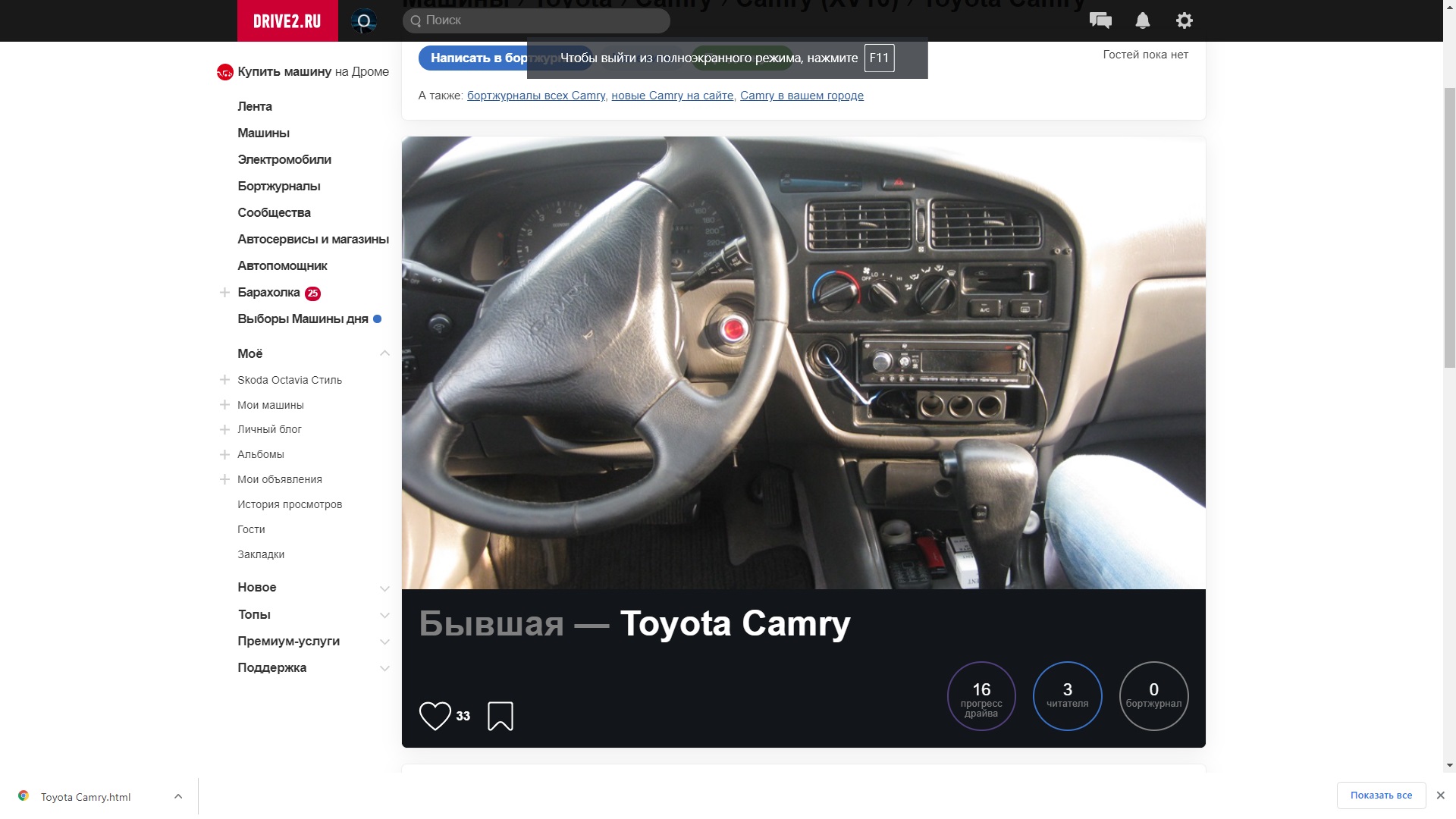The image size is (1456, 819).
Task: Bookmark this car with bookmark icon
Action: [500, 716]
